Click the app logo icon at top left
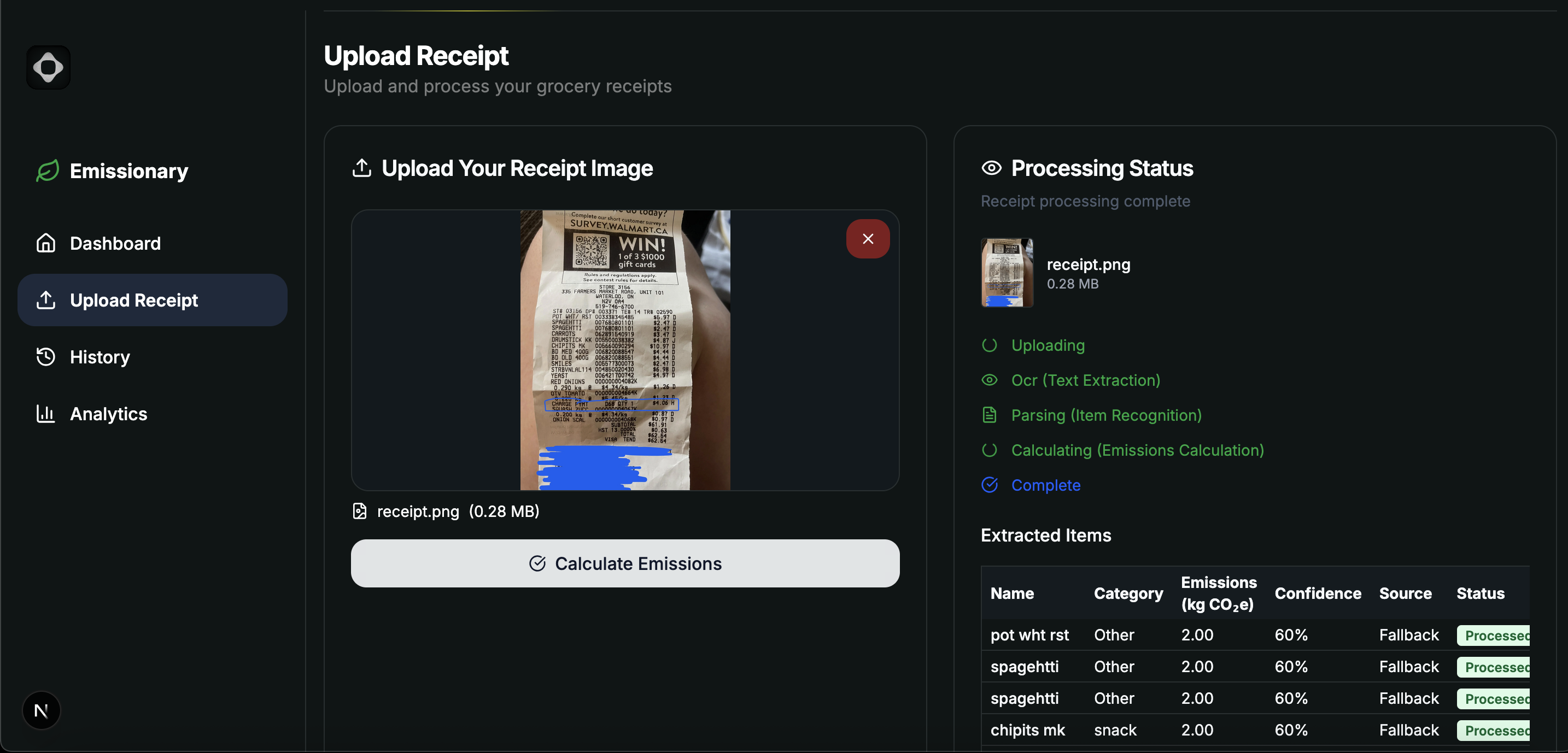1568x753 pixels. coord(48,68)
